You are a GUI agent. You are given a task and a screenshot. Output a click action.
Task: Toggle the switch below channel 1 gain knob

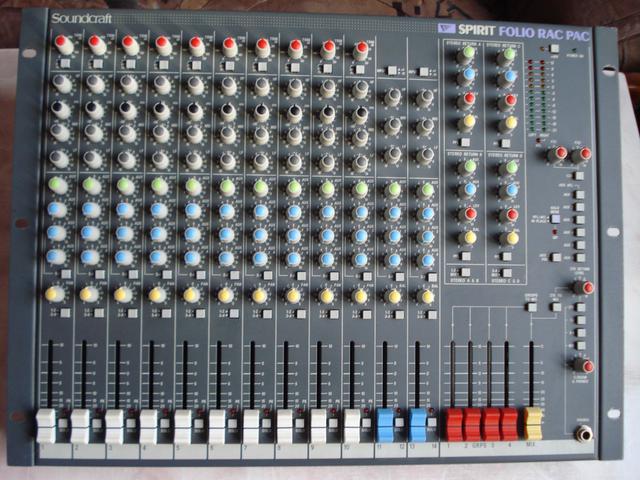coord(64,65)
